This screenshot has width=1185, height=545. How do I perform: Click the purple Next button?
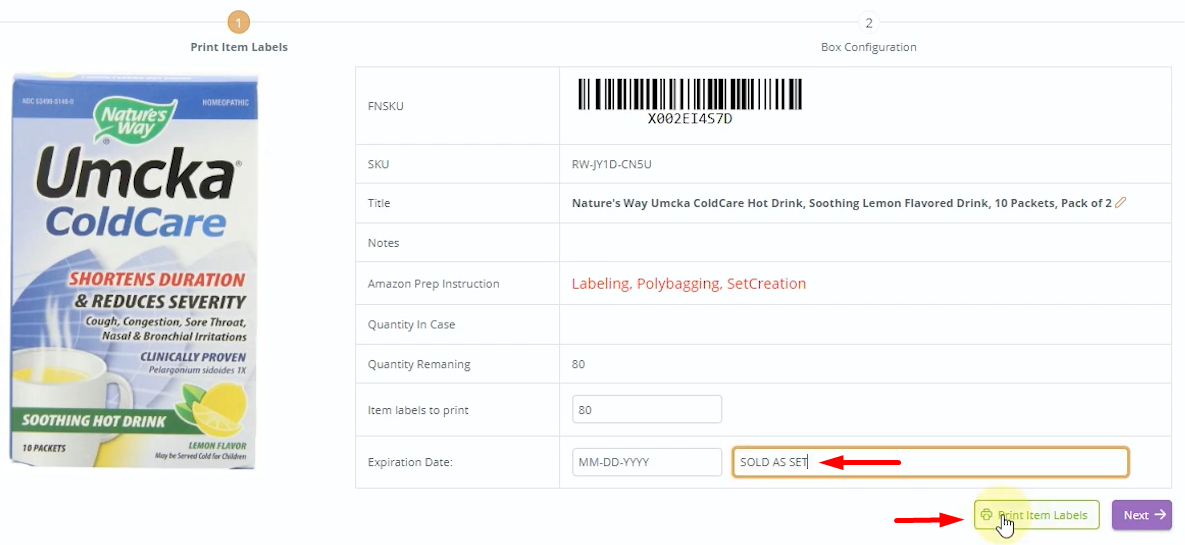pyautogui.click(x=1142, y=515)
